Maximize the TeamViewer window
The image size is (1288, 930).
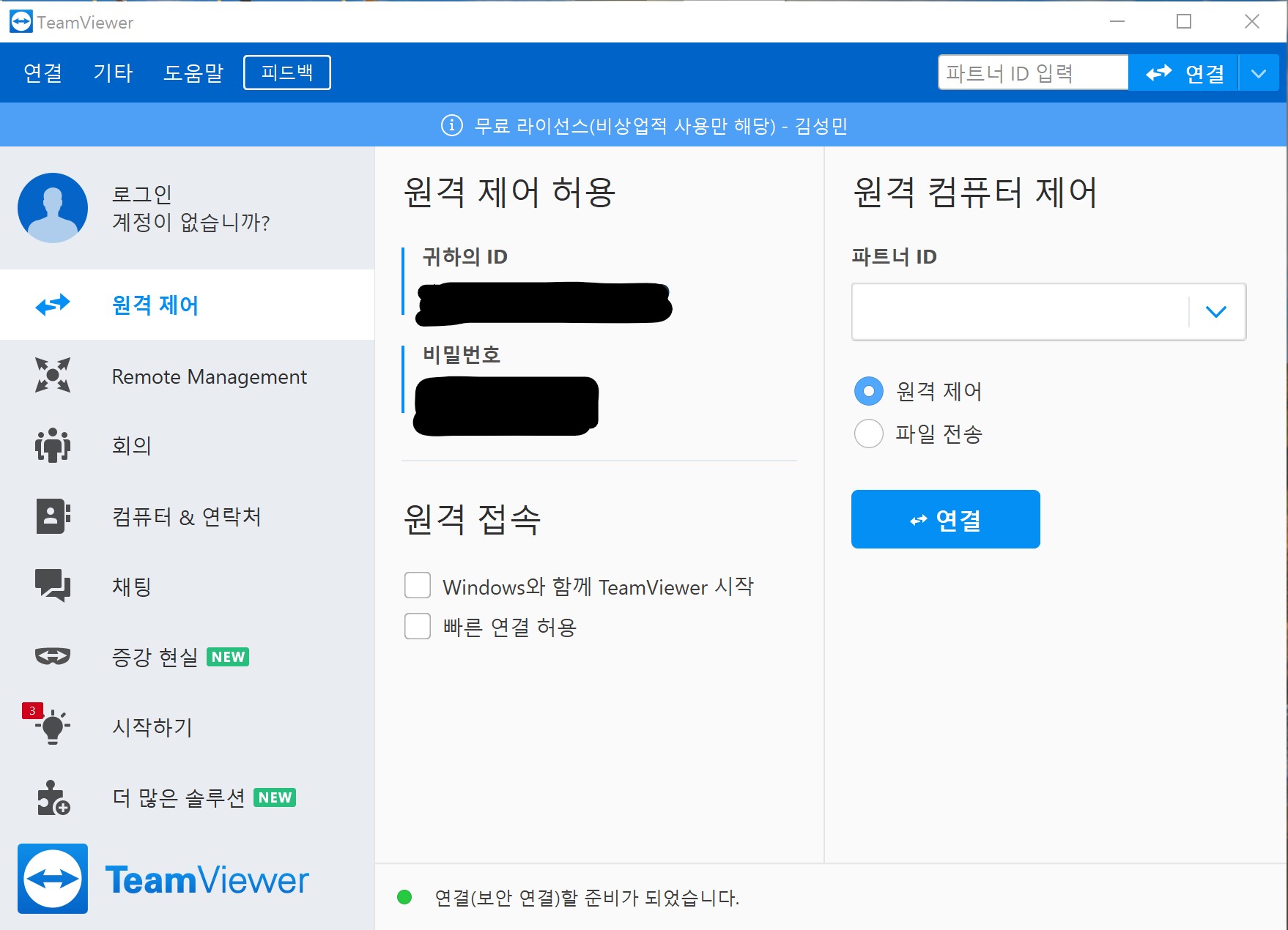pos(1184,21)
